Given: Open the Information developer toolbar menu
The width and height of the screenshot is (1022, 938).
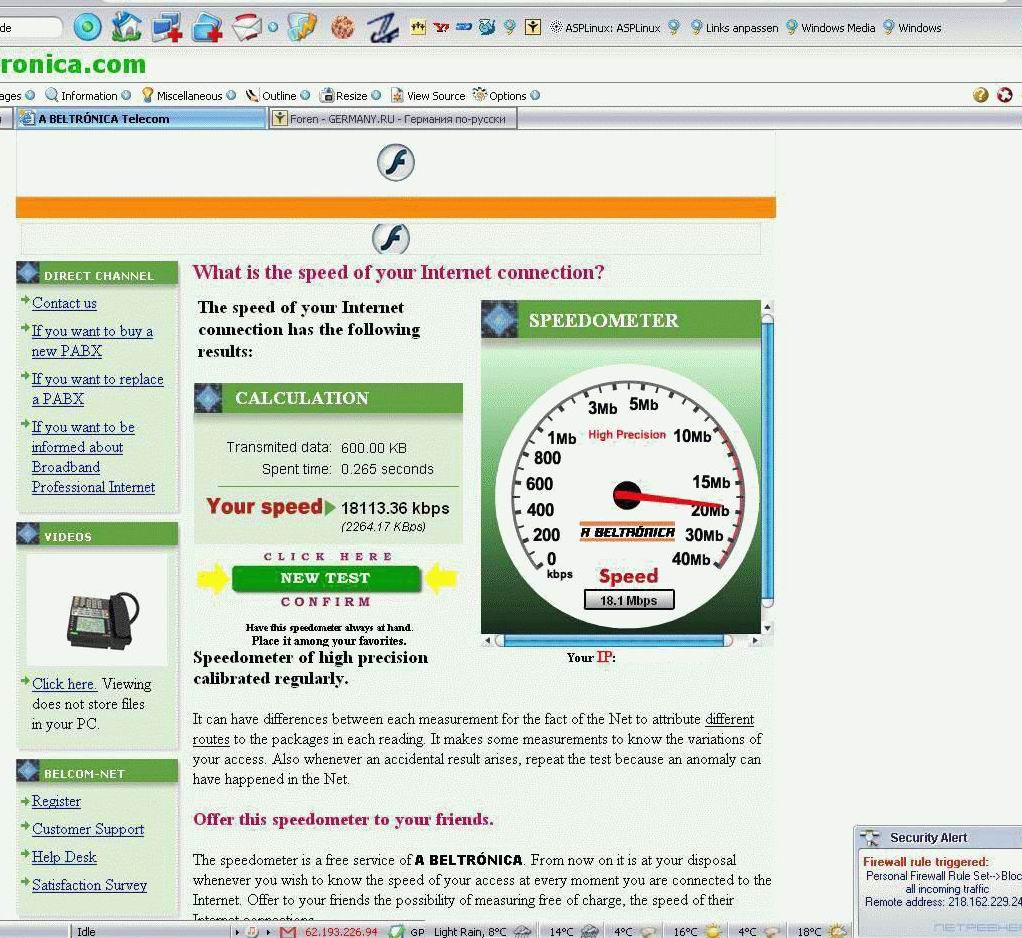Looking at the screenshot, I should [x=88, y=96].
